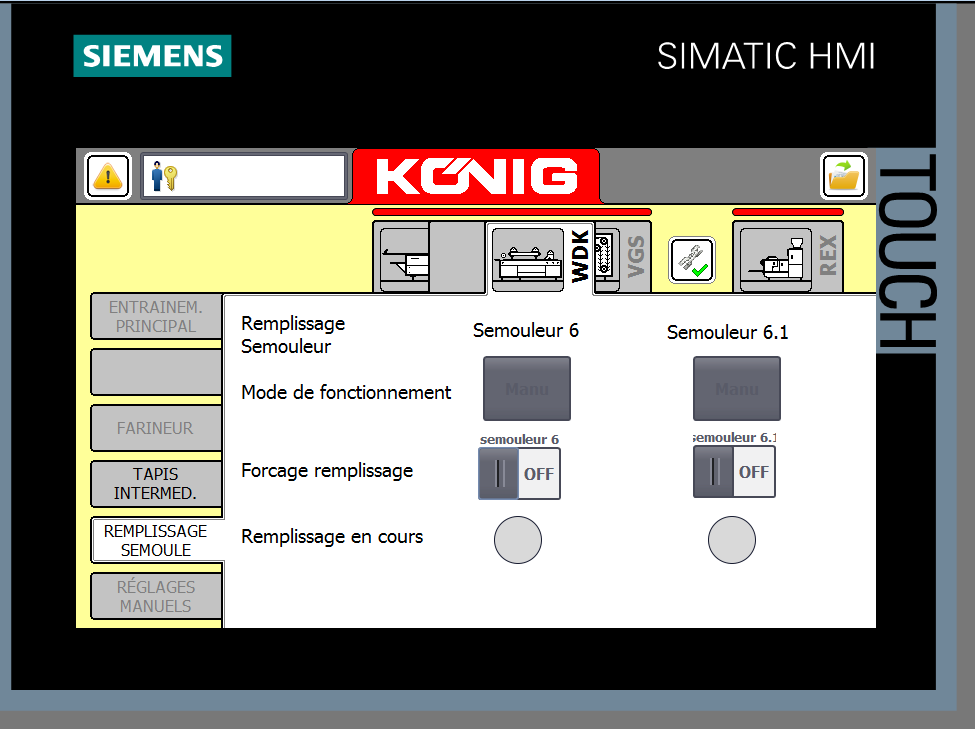Click the SIEMENS logo
Viewport: 975px width, 729px height.
click(152, 56)
